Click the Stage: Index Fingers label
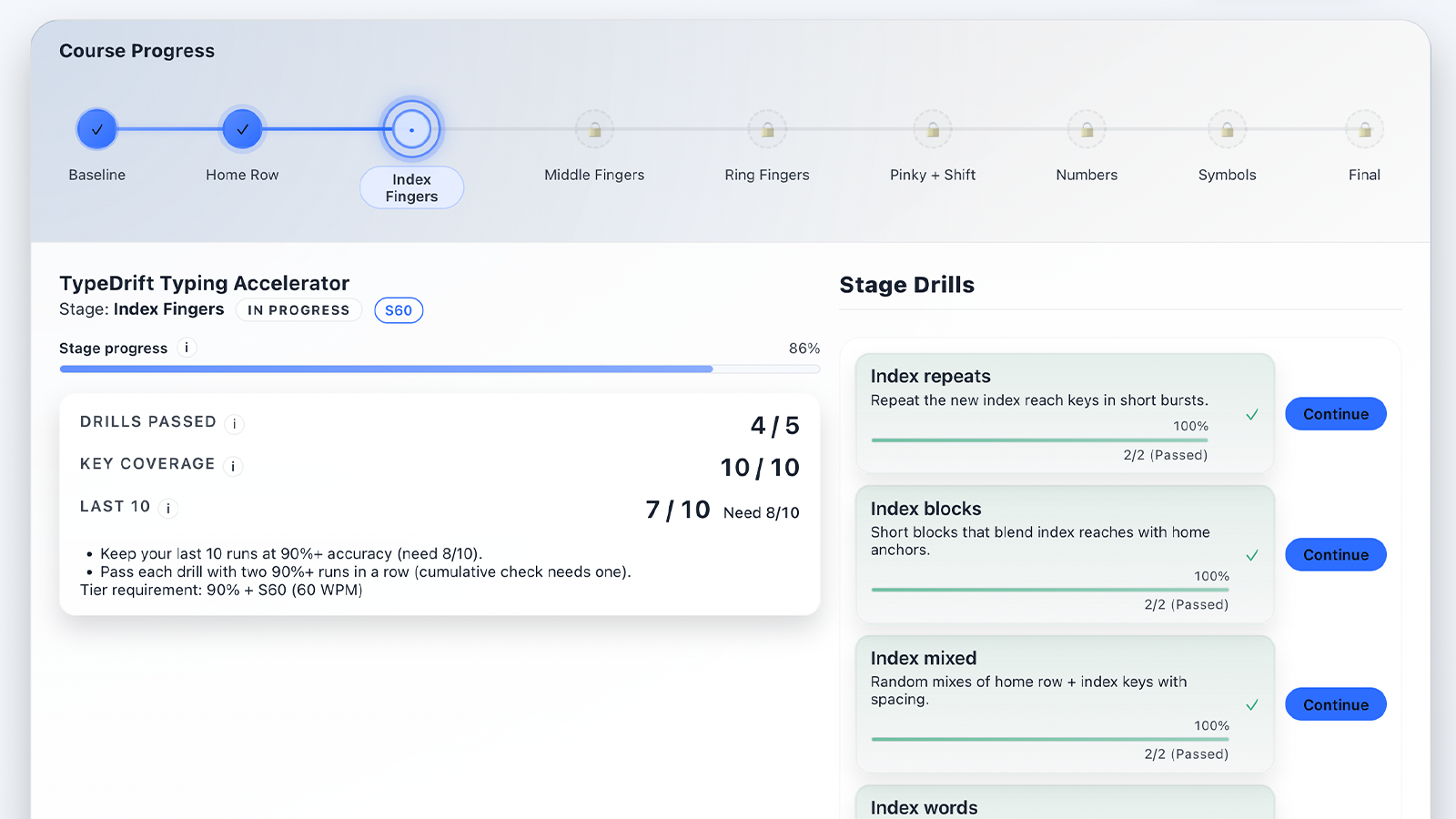 pos(141,309)
